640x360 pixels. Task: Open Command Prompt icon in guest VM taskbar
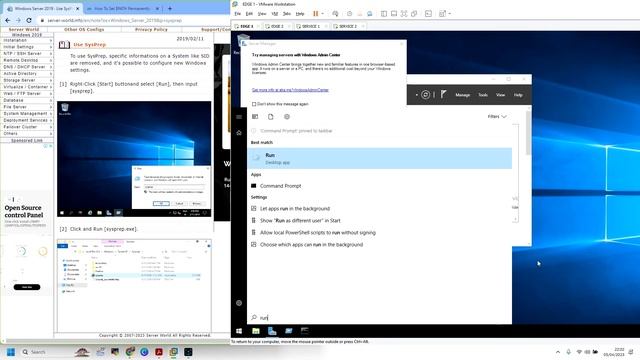coord(305,331)
